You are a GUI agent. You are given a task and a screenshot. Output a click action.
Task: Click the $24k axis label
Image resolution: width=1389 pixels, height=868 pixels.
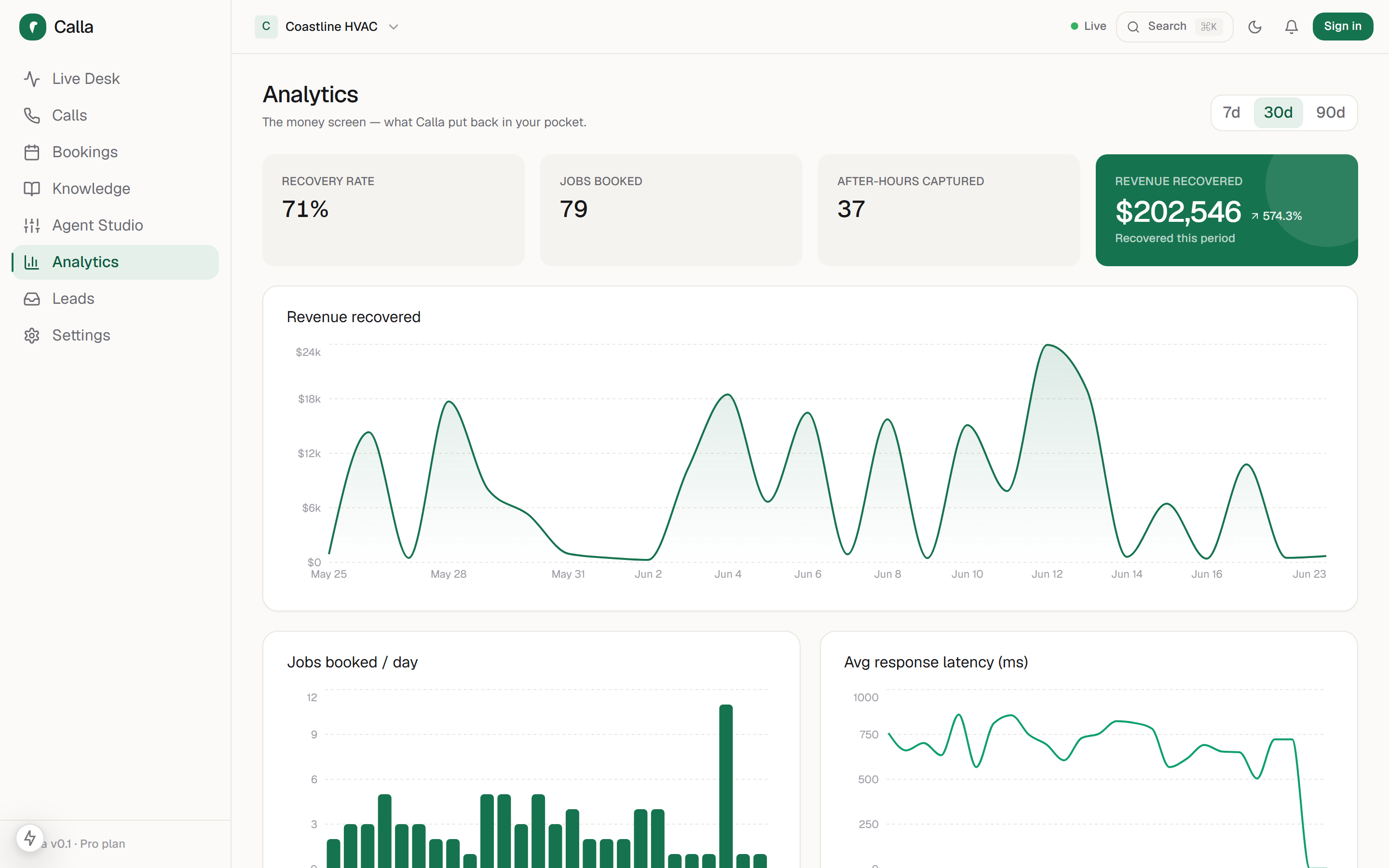(308, 353)
